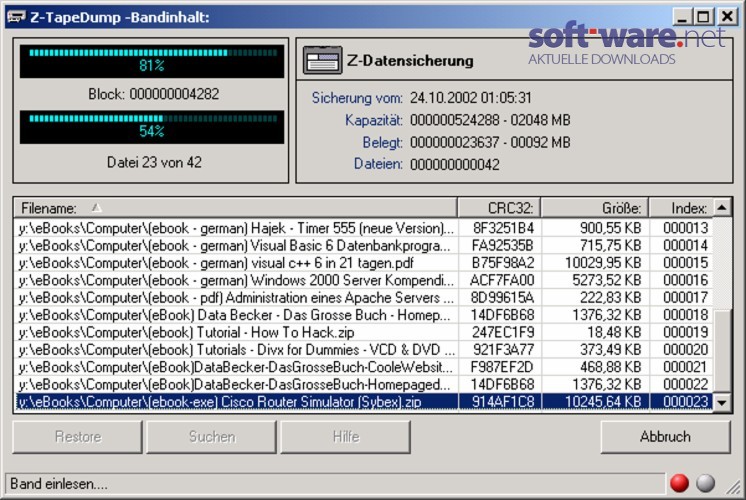
Task: Click size value 715,75 KB
Action: (610, 245)
